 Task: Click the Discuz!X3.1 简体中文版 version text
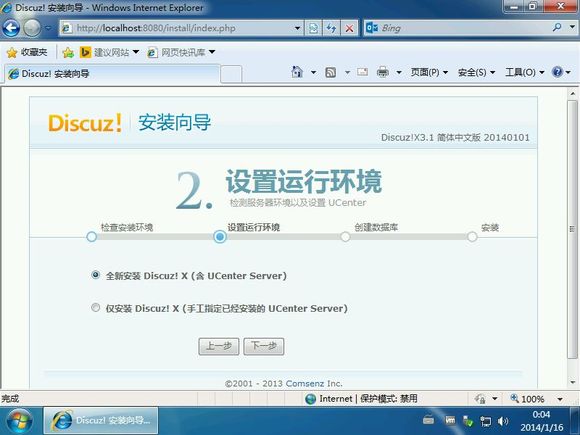point(455,138)
